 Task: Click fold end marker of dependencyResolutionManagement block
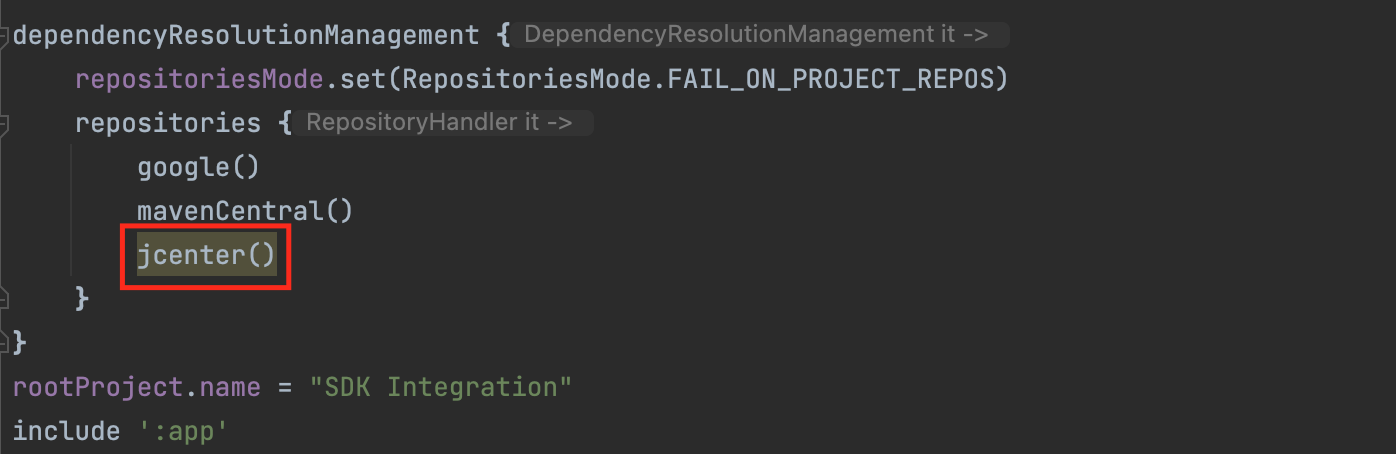(x=5, y=342)
